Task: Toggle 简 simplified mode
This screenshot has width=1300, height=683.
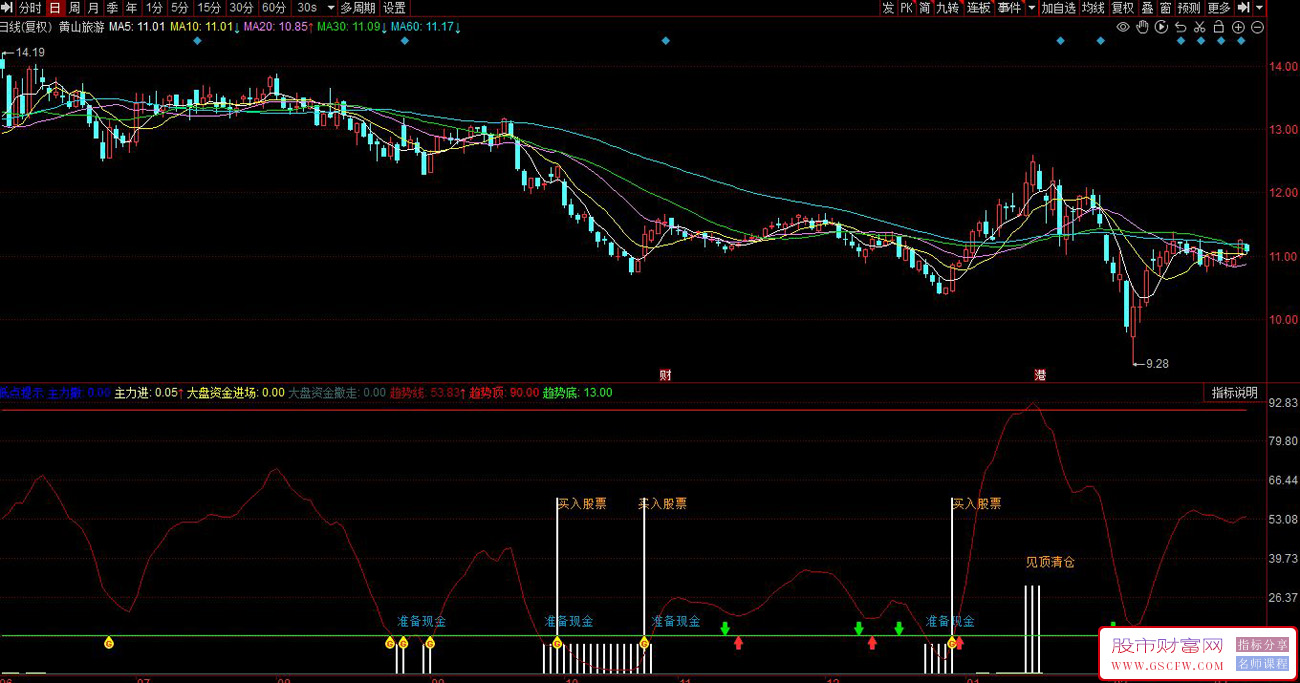Action: [925, 8]
